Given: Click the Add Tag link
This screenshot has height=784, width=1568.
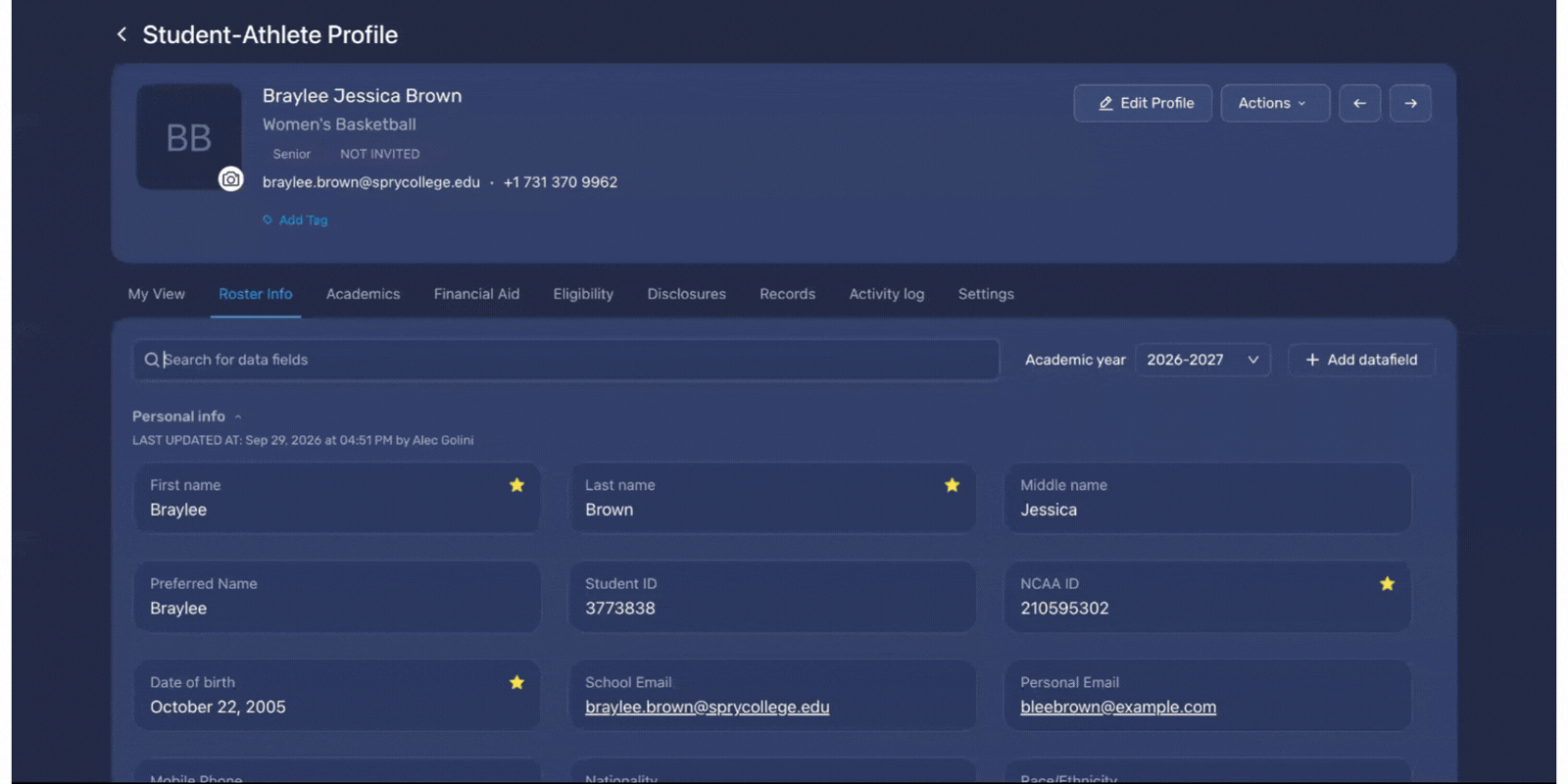Looking at the screenshot, I should (x=295, y=220).
